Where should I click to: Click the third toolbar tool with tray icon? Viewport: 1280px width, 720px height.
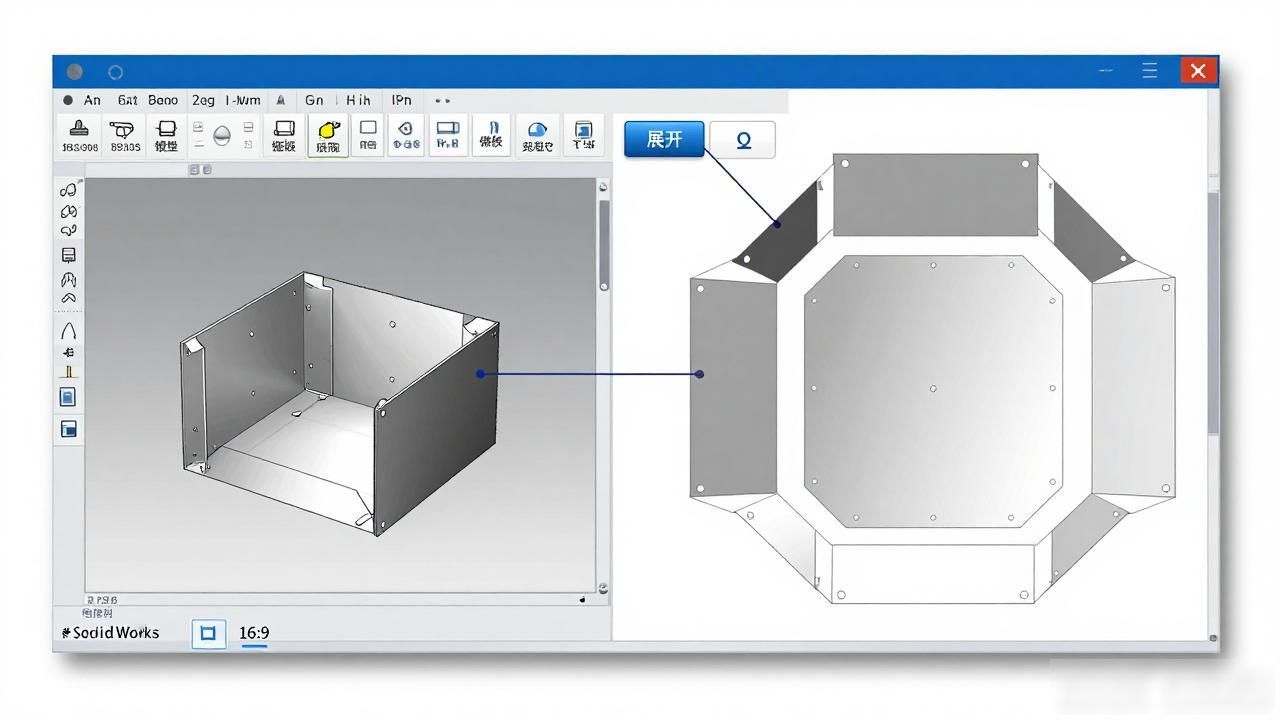[x=166, y=135]
